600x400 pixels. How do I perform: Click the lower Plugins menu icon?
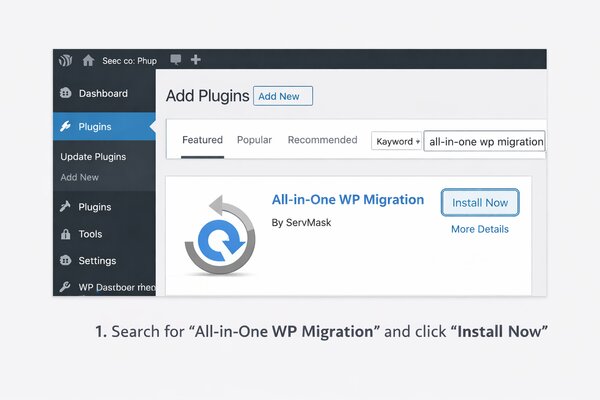click(65, 207)
